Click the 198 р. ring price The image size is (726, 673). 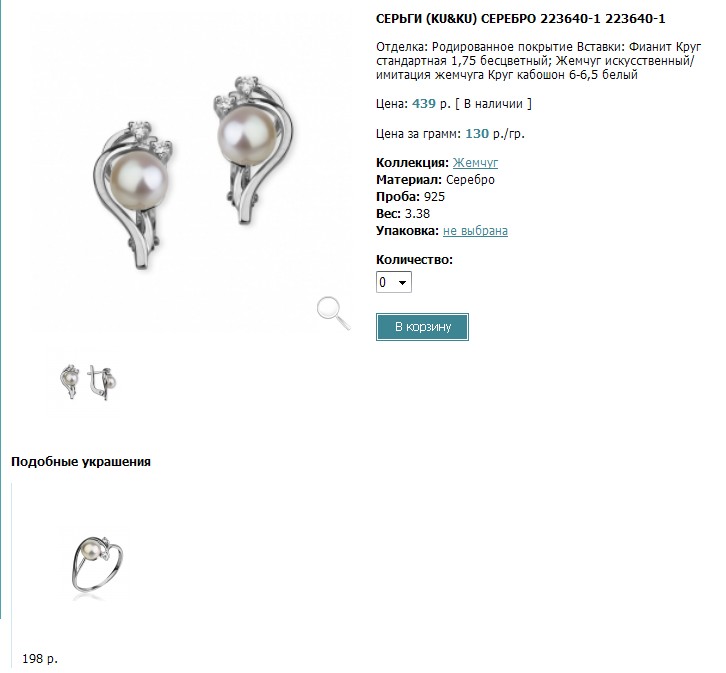coord(40,658)
